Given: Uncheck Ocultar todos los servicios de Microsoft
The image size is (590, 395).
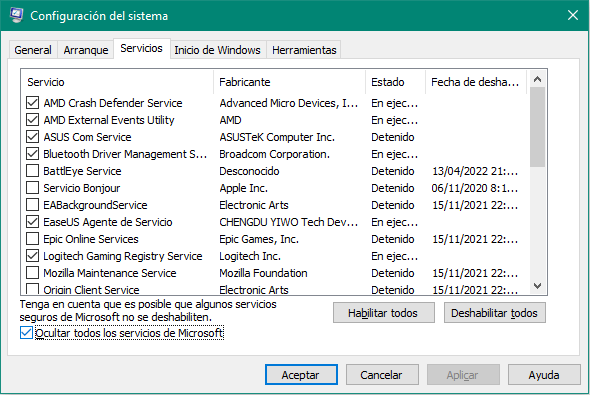Looking at the screenshot, I should tap(26, 333).
